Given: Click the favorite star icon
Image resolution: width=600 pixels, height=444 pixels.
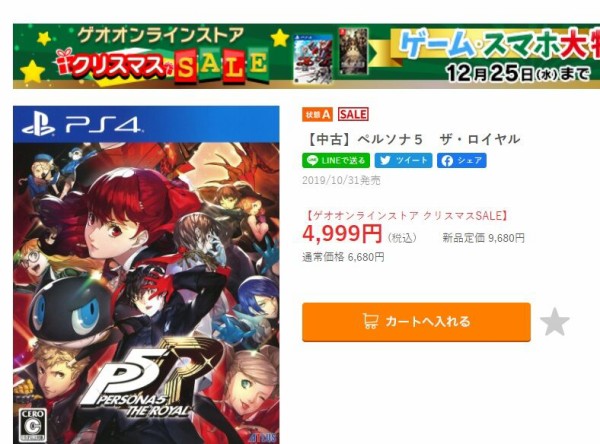Looking at the screenshot, I should tap(554, 322).
